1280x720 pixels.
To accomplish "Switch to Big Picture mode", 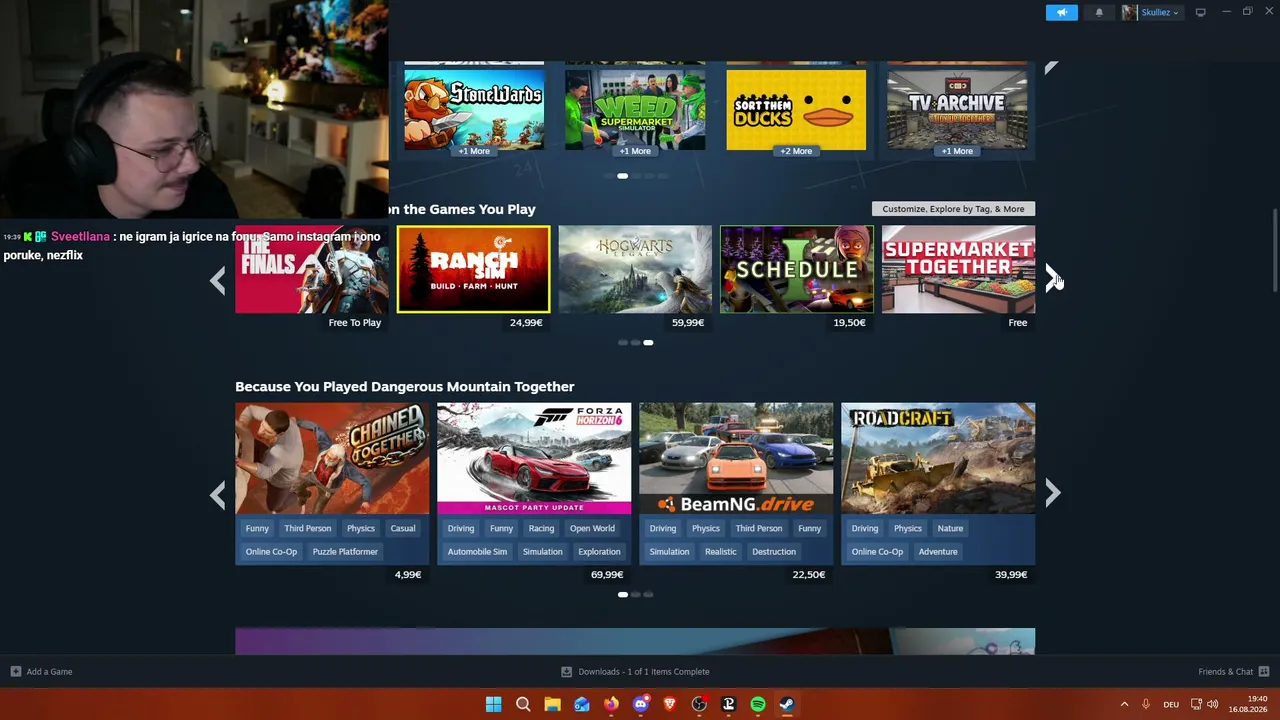I will tap(1200, 12).
